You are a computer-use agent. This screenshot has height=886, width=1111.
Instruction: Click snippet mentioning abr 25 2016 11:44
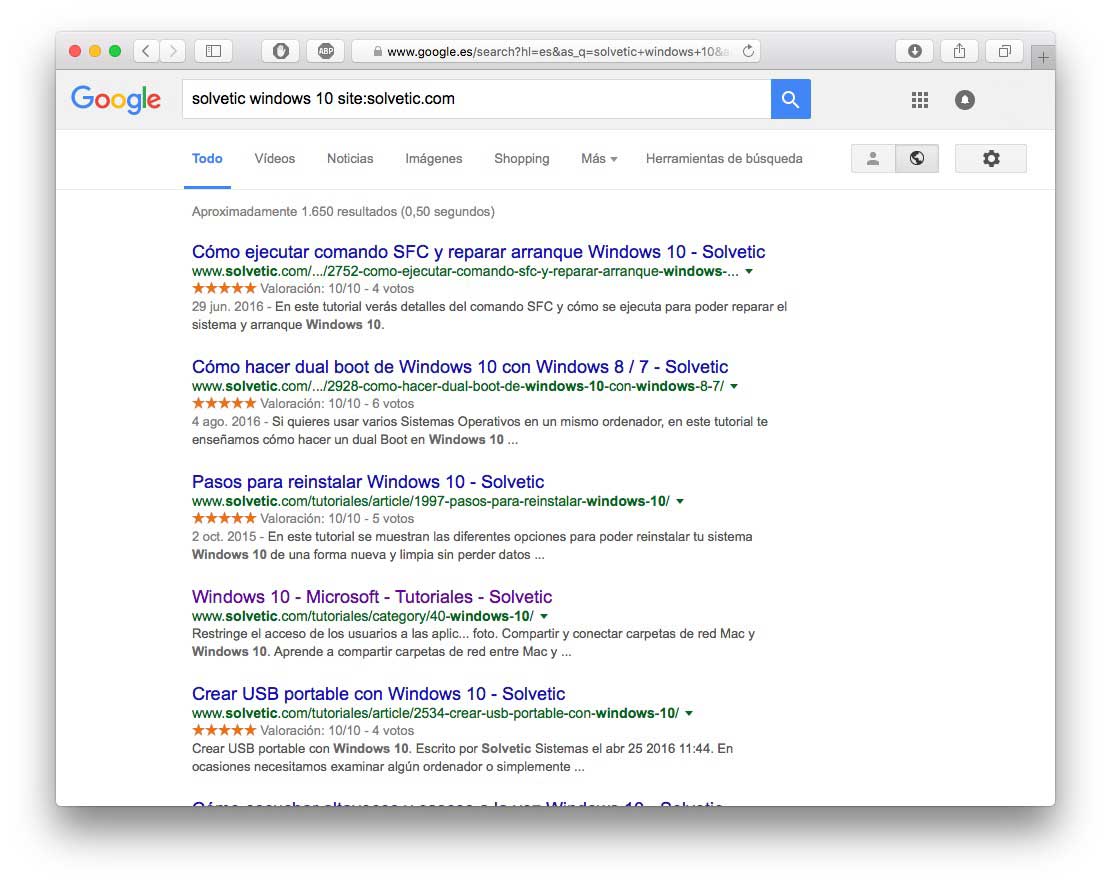tap(462, 757)
